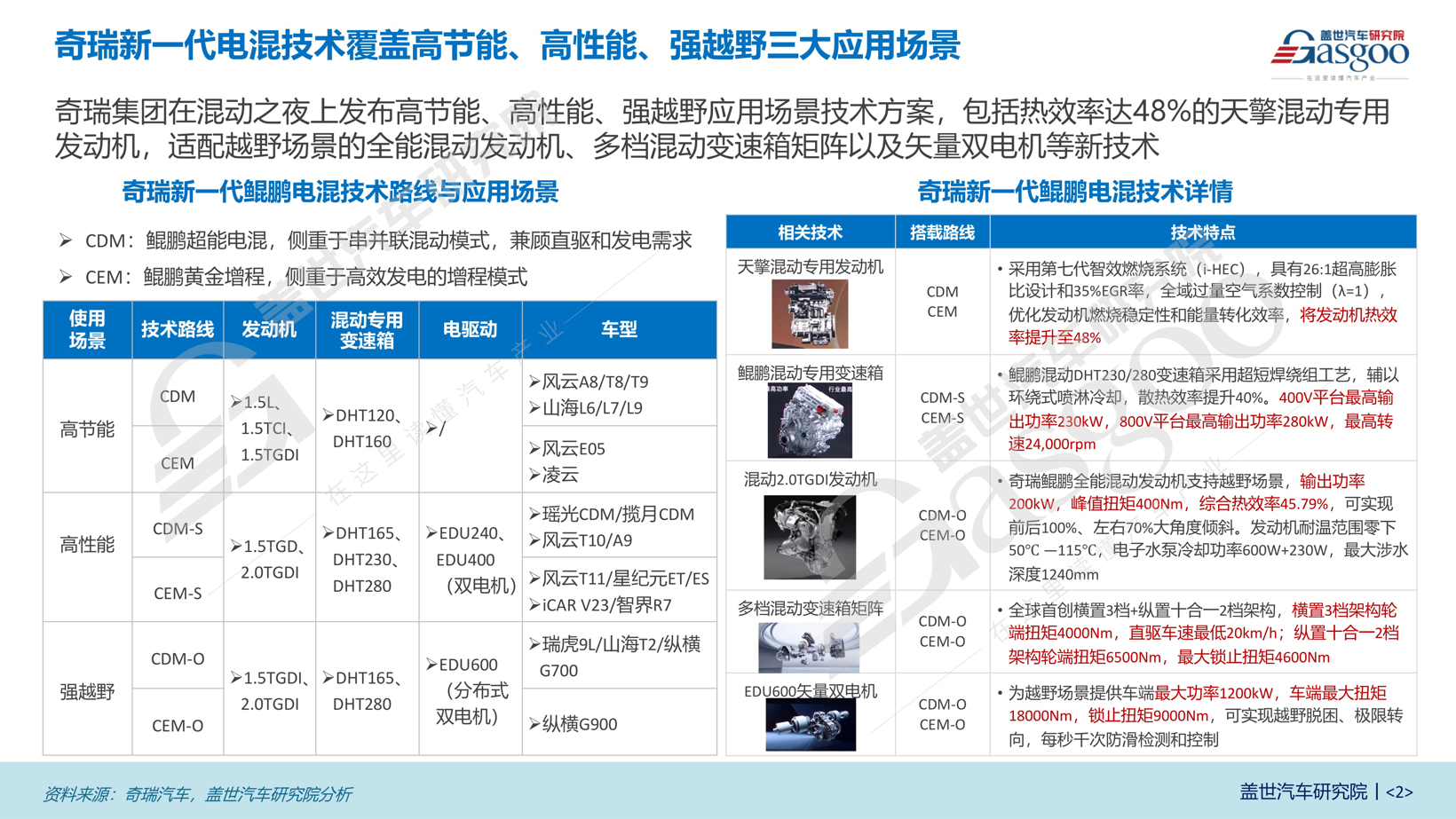Image resolution: width=1456 pixels, height=819 pixels.
Task: Click the 混动2.0TGDI发动机 photo
Action: coord(810,538)
